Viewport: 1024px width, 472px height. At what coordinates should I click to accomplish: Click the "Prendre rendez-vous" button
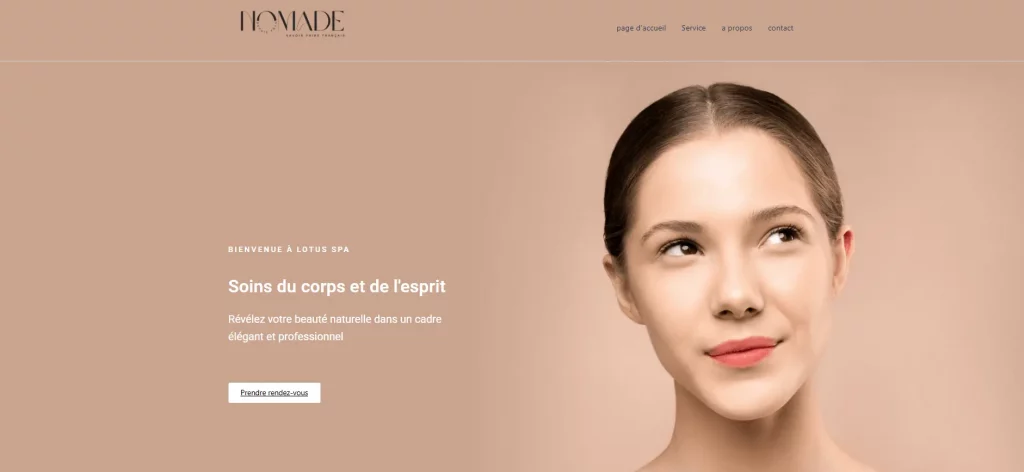click(x=274, y=393)
